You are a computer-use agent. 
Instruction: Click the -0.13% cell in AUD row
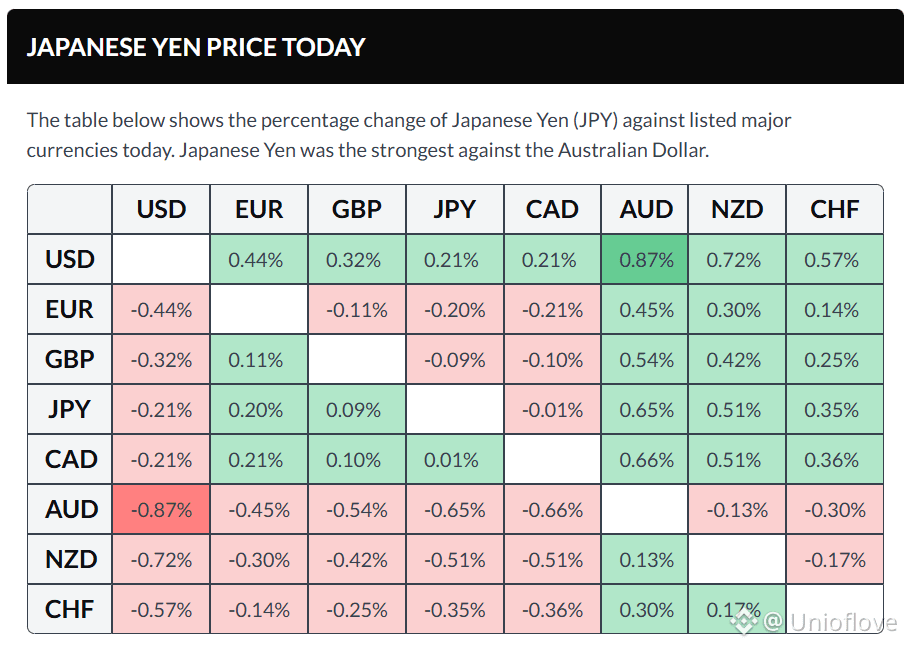[737, 510]
